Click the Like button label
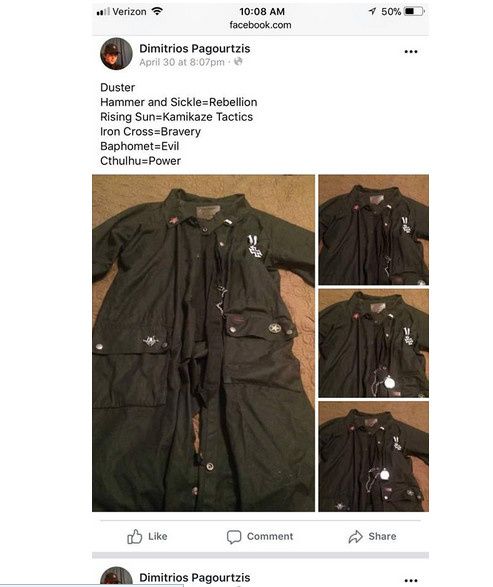The height and width of the screenshot is (587, 493). pyautogui.click(x=158, y=536)
